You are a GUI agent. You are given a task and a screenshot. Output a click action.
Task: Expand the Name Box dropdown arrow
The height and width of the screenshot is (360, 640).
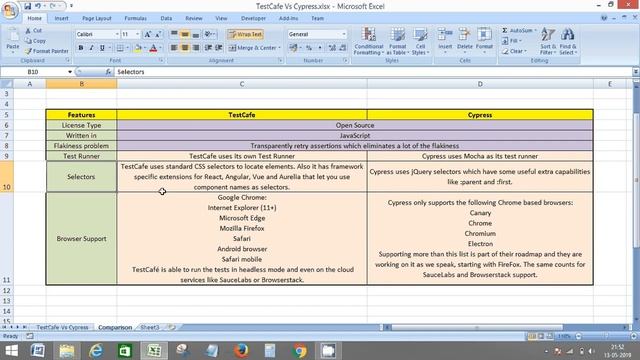coord(70,72)
